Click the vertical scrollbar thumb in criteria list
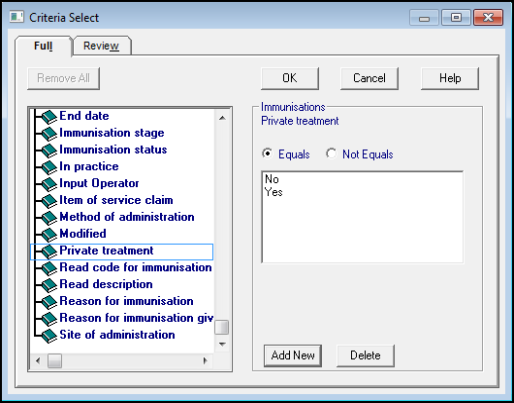 222,327
